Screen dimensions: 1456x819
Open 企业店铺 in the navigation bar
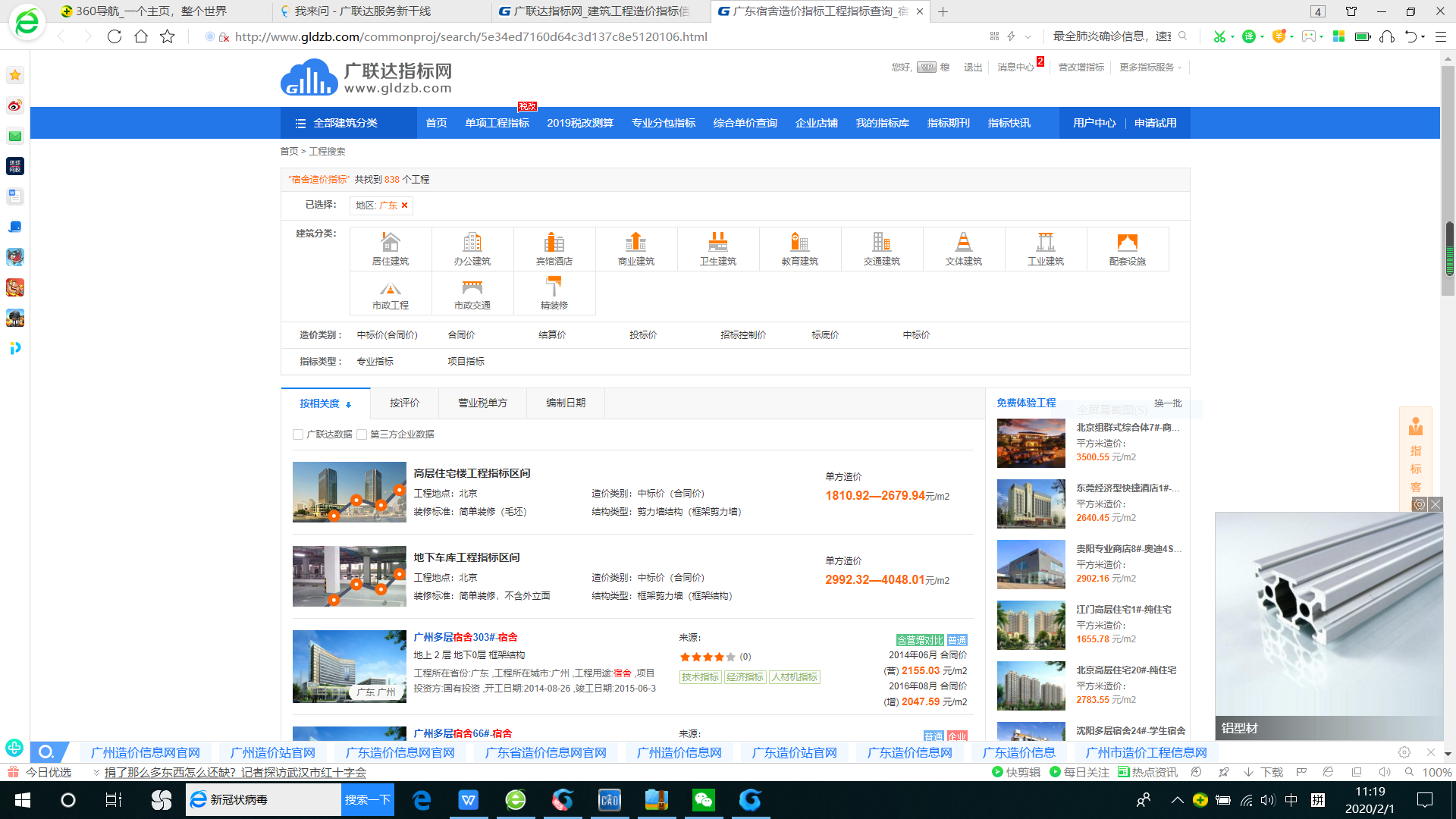[x=817, y=123]
